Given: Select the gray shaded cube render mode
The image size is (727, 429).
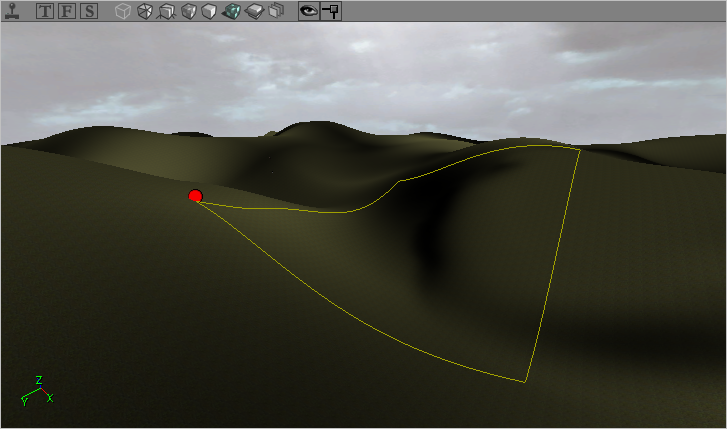Looking at the screenshot, I should tap(188, 12).
